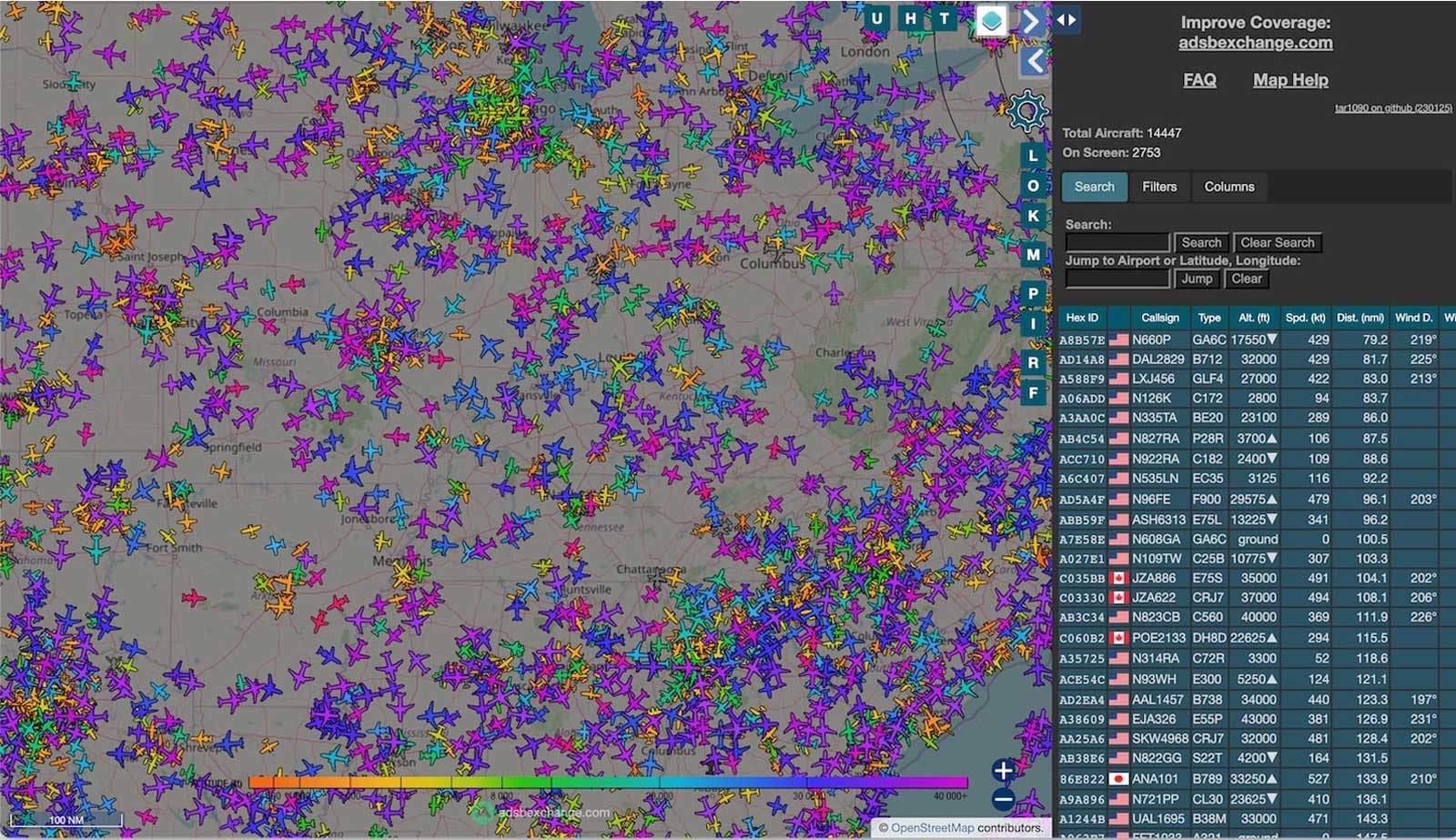Toggle the M map button
The height and width of the screenshot is (840, 1456).
pyautogui.click(x=1033, y=255)
